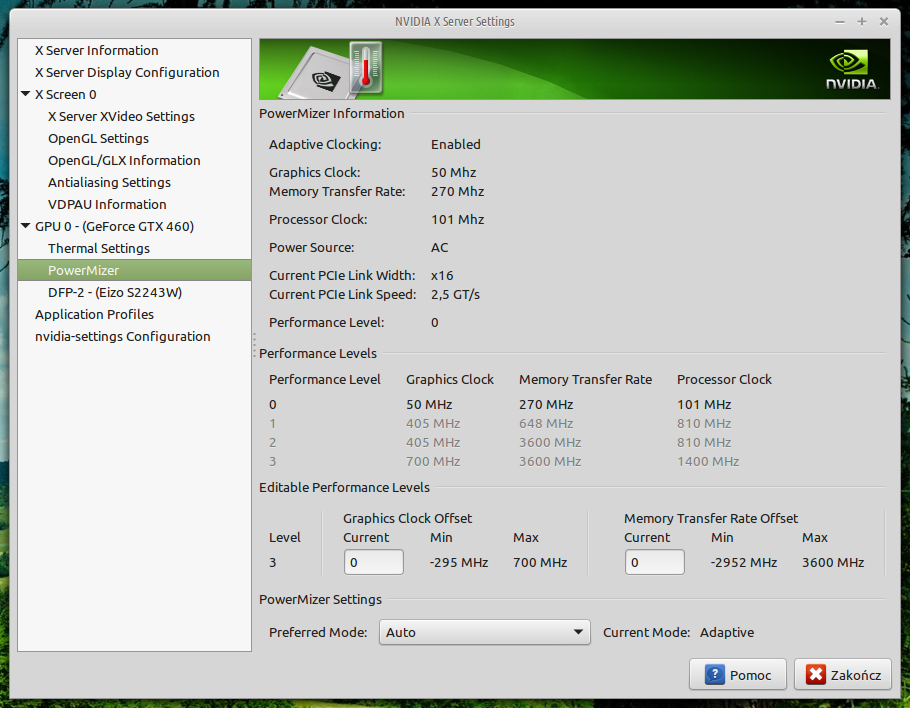Image resolution: width=910 pixels, height=708 pixels.
Task: Click the '-295 MHz' Min offset value
Action: point(459,563)
